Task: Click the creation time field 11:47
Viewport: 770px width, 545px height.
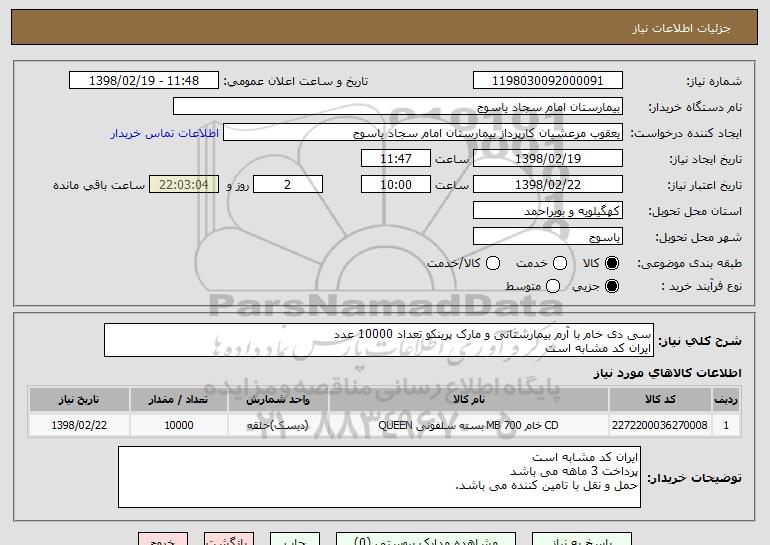Action: pyautogui.click(x=396, y=159)
